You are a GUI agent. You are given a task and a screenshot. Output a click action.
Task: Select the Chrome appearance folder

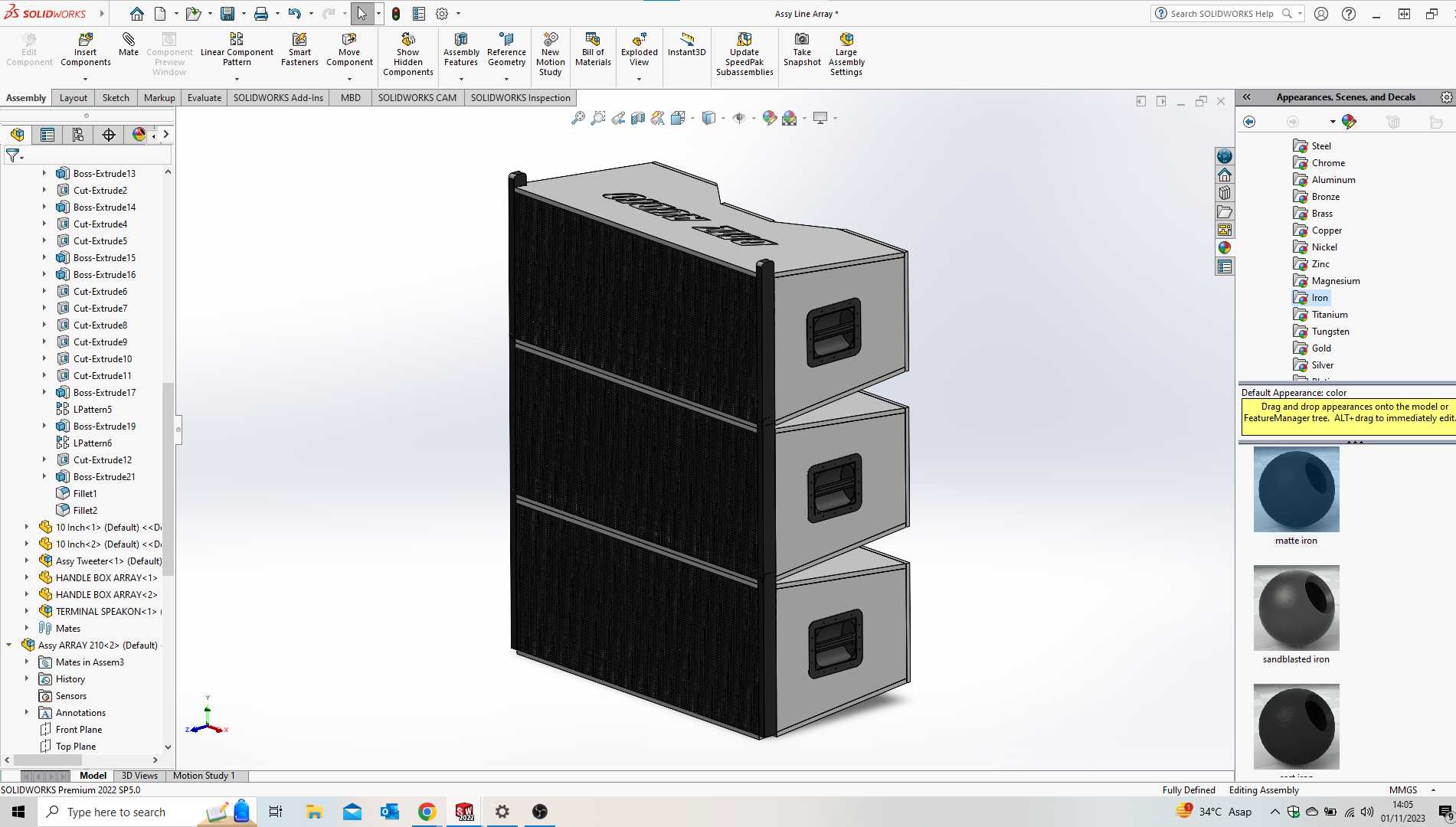(1319, 163)
